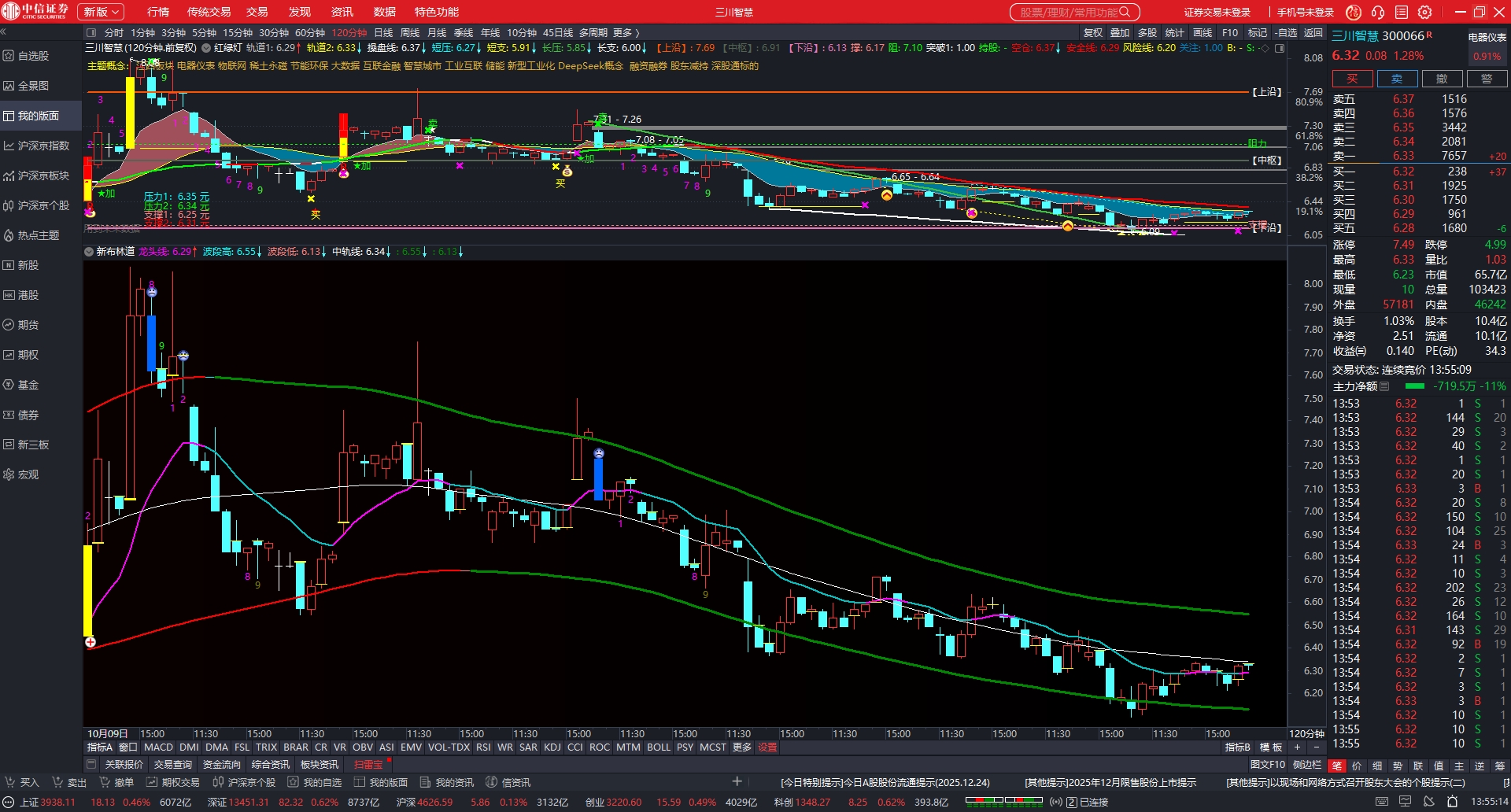
Task: Open the 新版 version dropdown
Action: point(102,12)
